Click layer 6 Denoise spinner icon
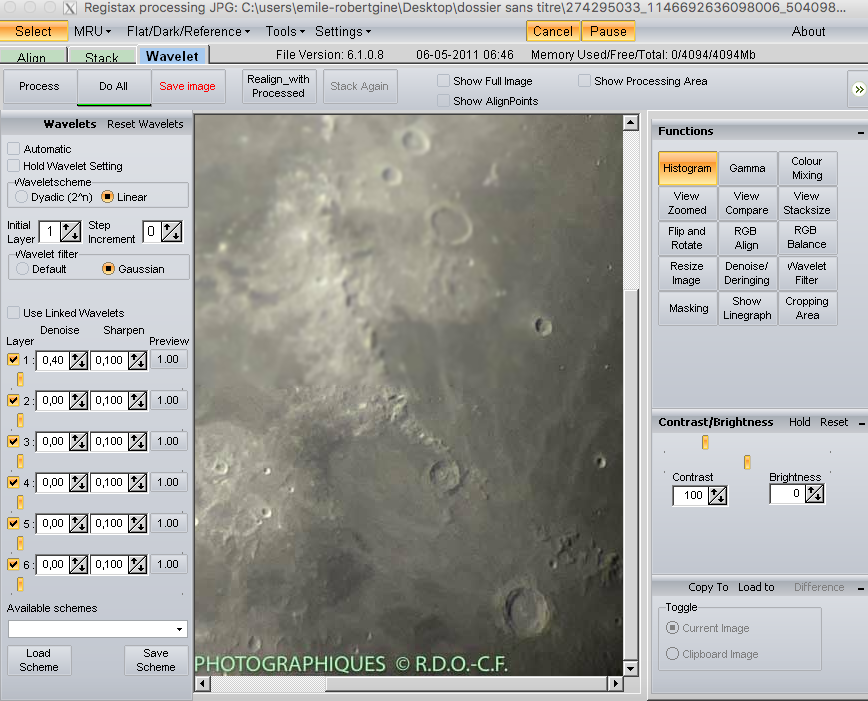This screenshot has height=701, width=868. [79, 564]
